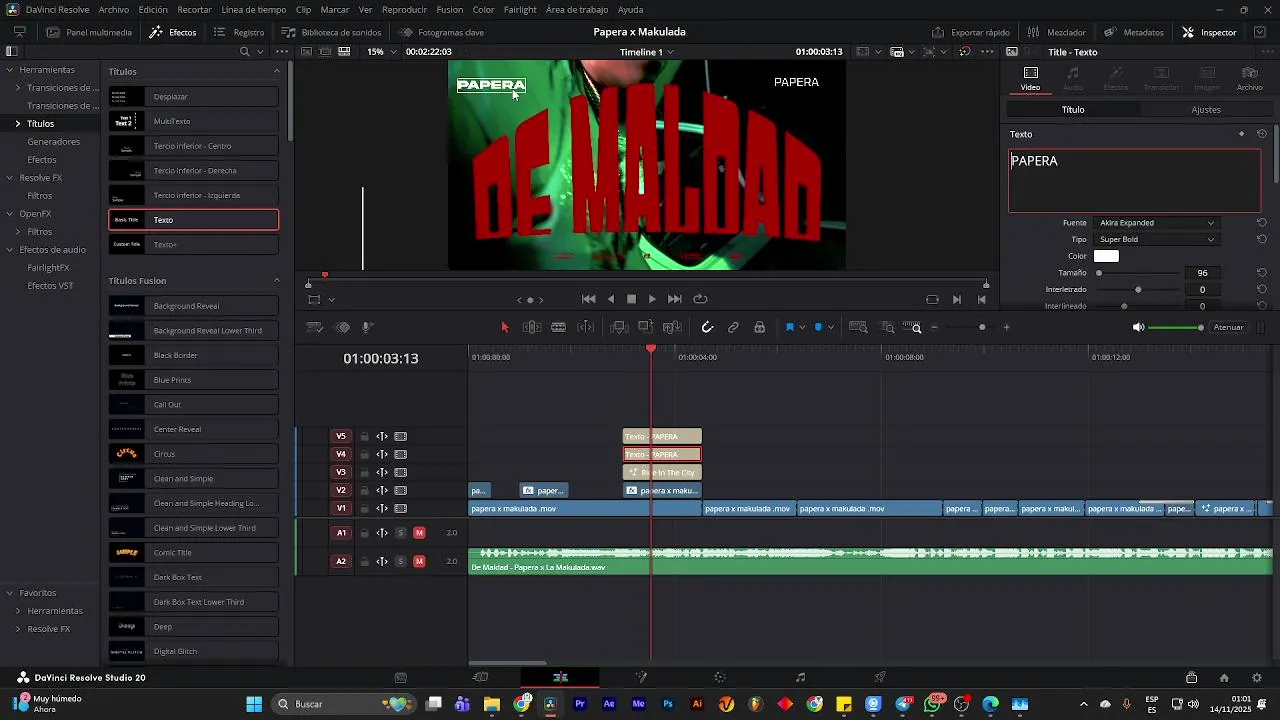Add a blue flag to the clip
Screen dimensions: 1280x720
[x=789, y=327]
